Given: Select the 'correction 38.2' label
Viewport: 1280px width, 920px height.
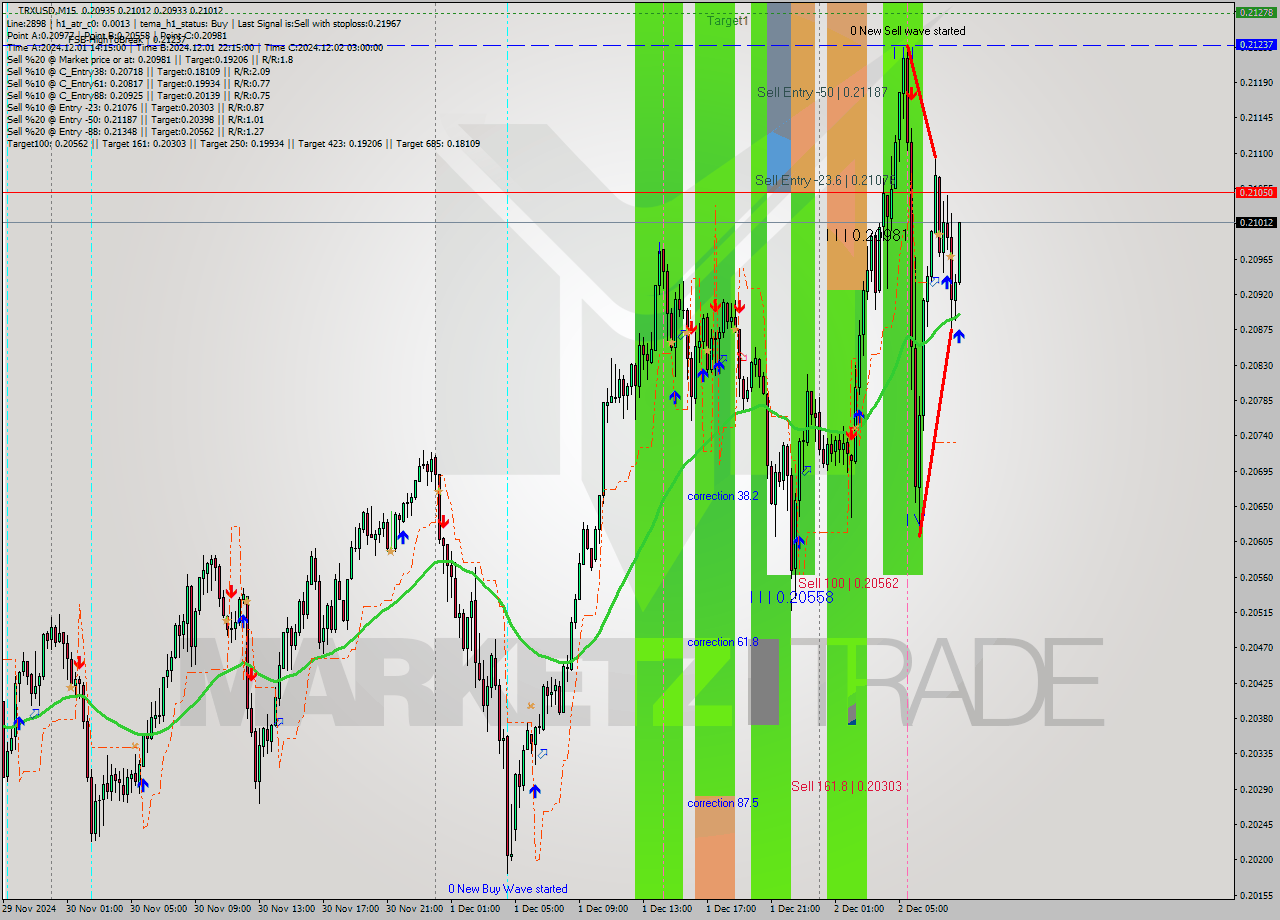Looking at the screenshot, I should point(723,496).
